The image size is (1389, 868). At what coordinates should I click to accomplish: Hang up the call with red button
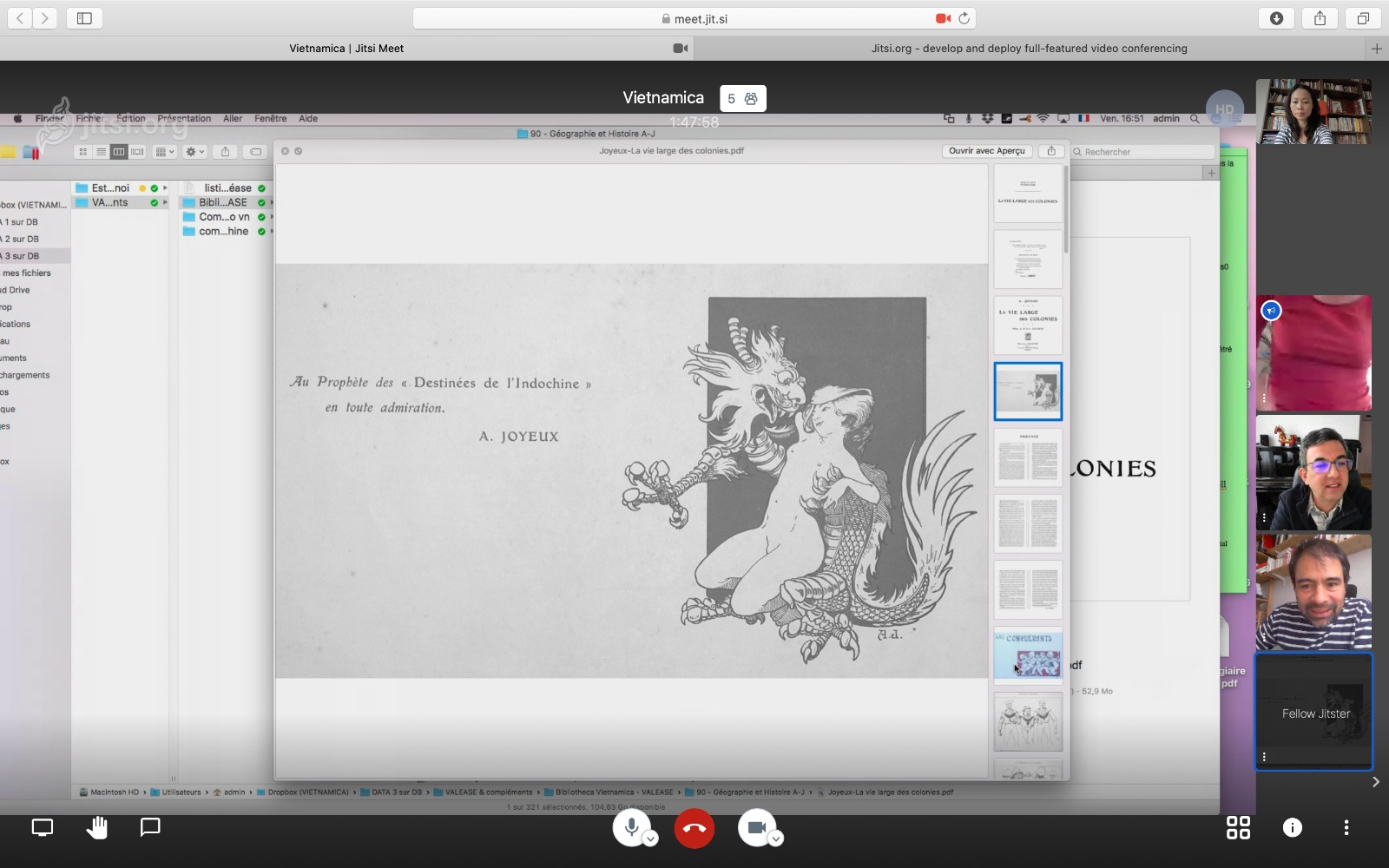click(694, 828)
